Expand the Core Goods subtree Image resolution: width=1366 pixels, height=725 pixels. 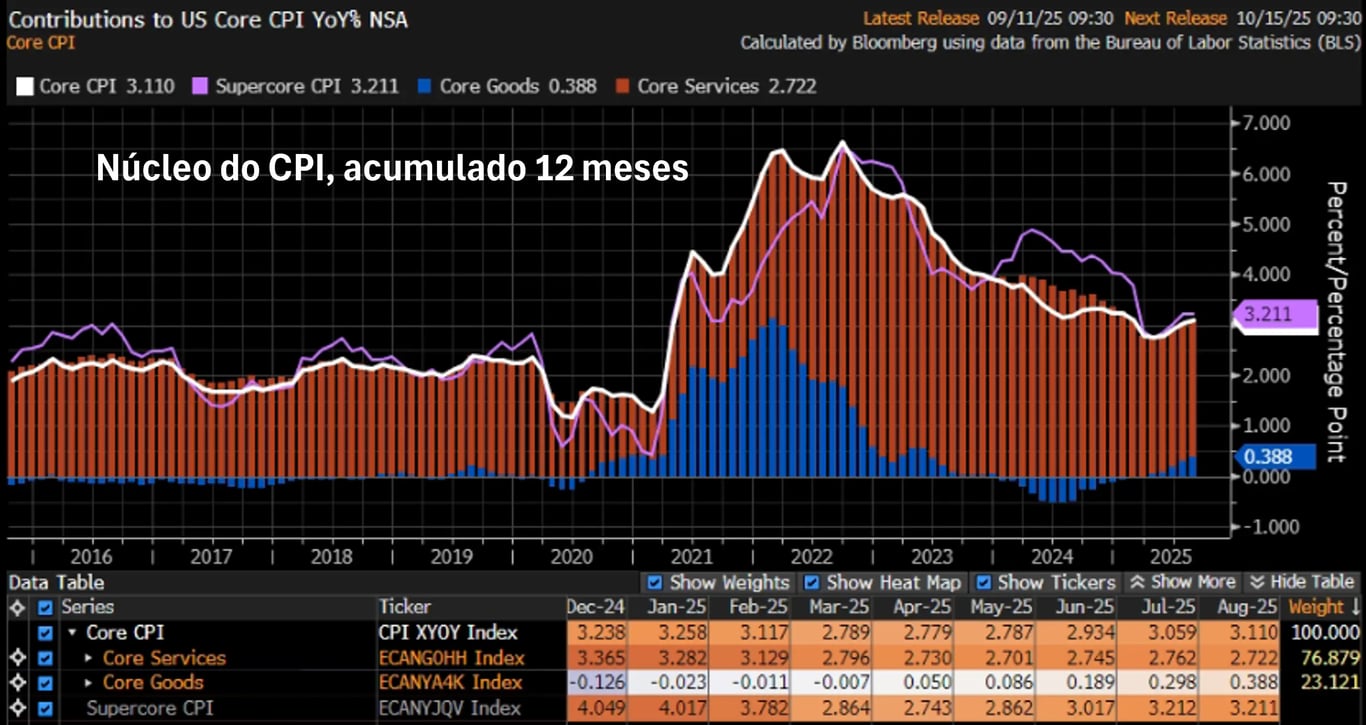coord(86,684)
